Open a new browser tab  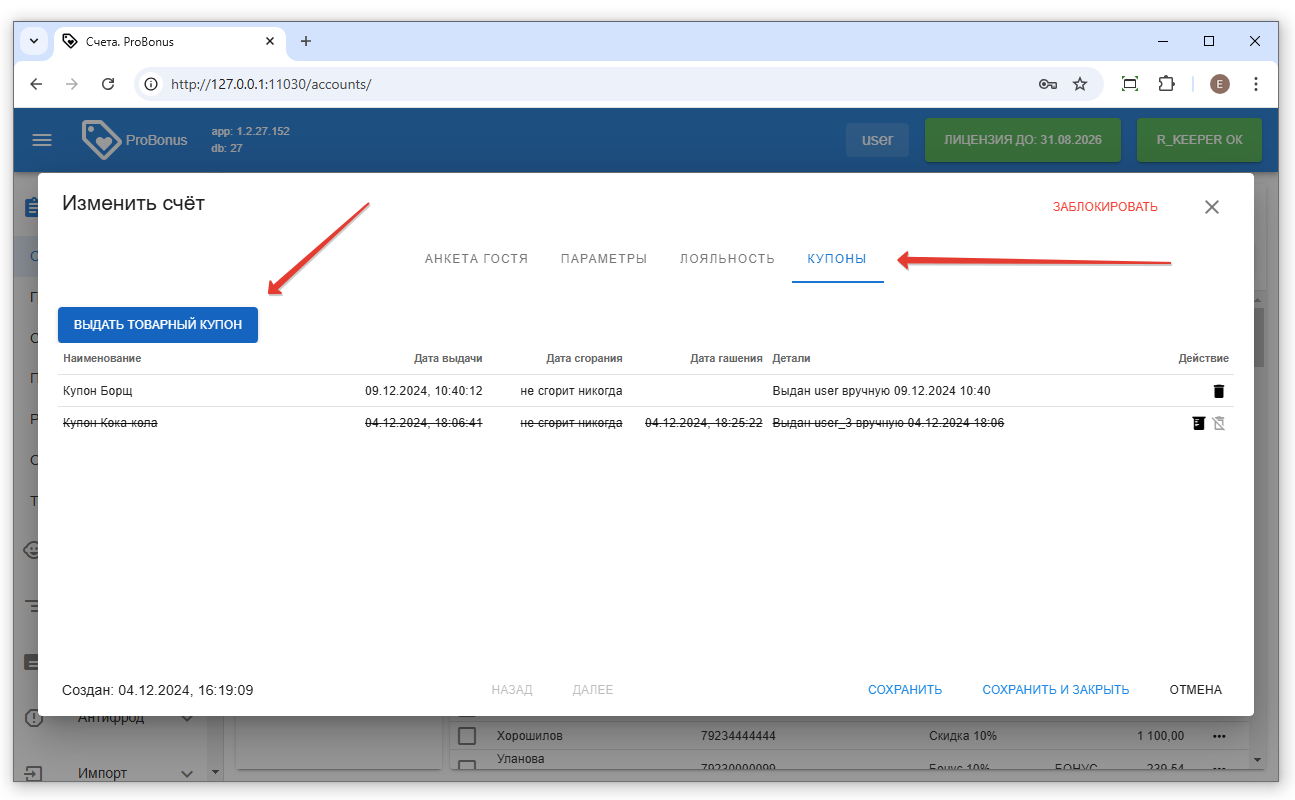point(306,41)
